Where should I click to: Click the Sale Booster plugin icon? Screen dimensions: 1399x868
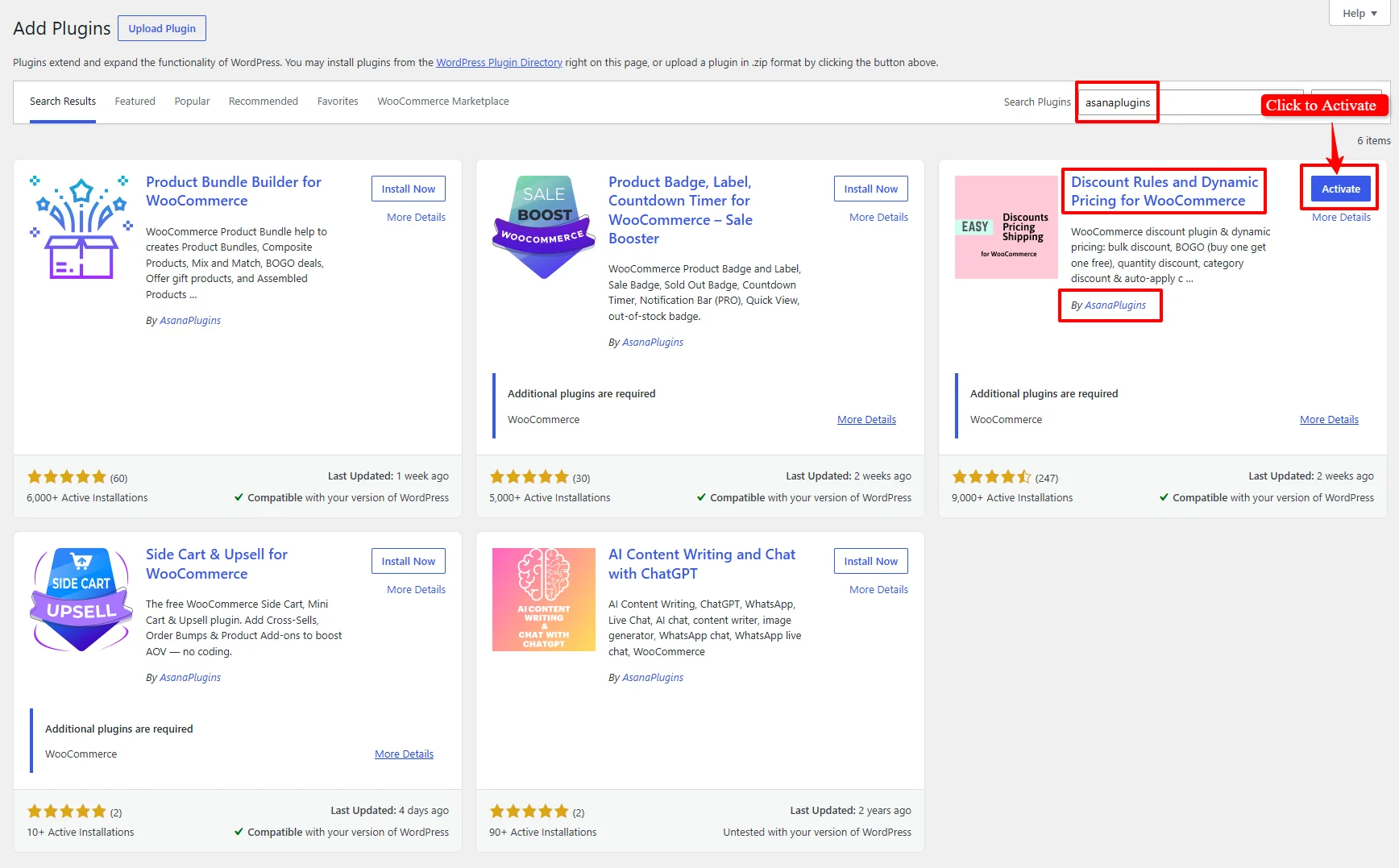[544, 227]
